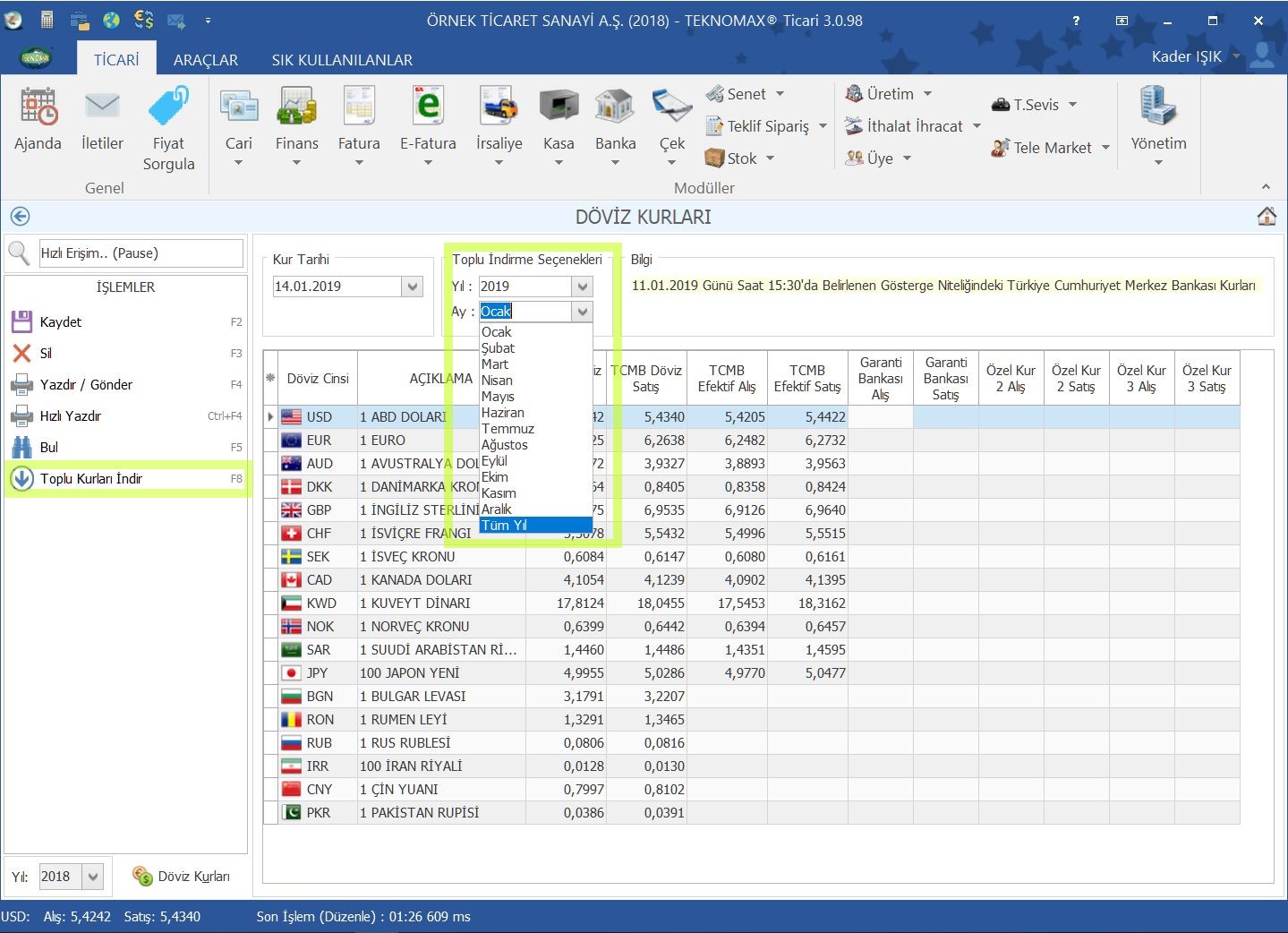Expand the Yıl 2019 dropdown
This screenshot has height=933, width=1288.
click(x=583, y=287)
